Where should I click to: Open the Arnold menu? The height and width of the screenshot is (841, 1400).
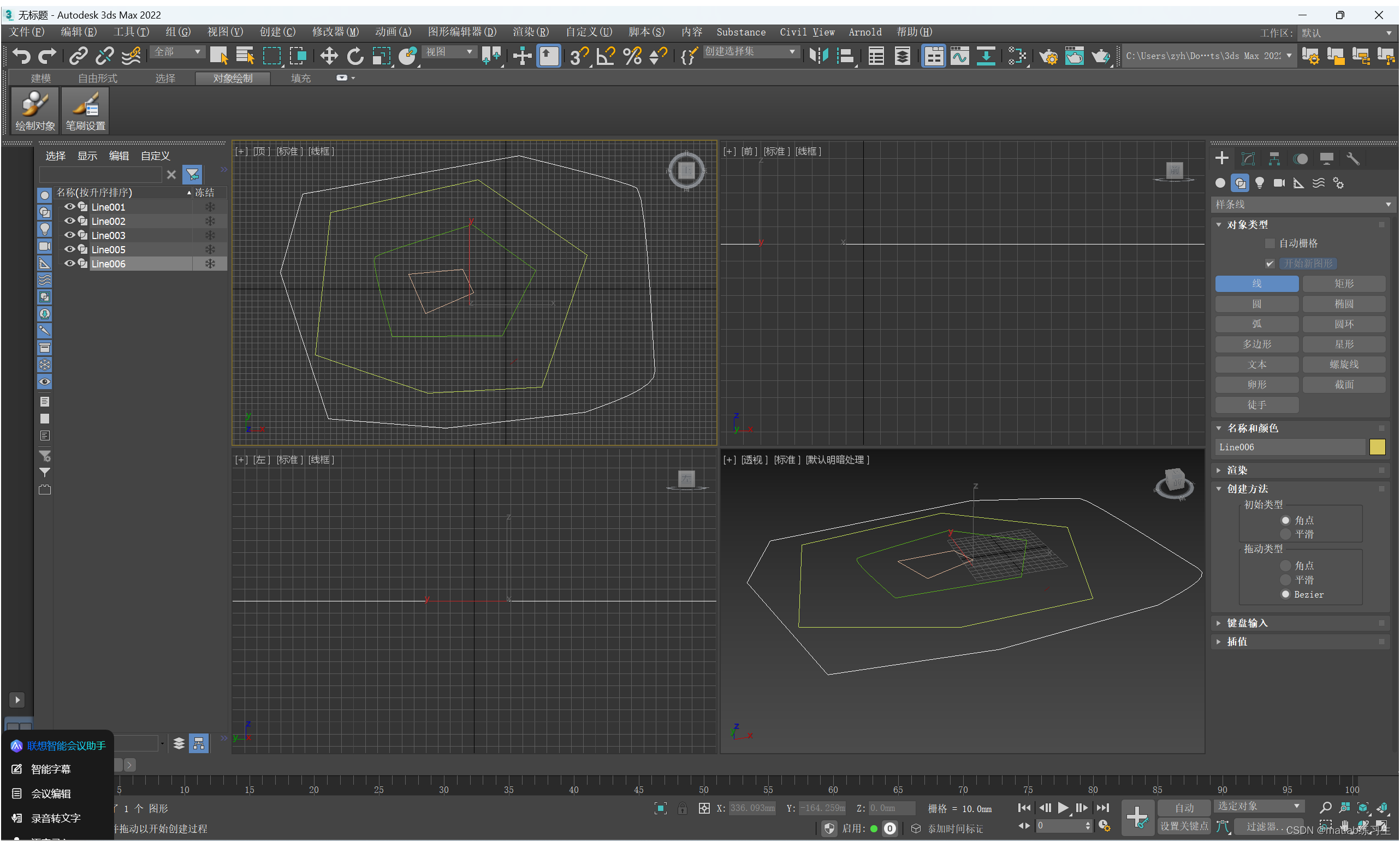click(x=865, y=32)
